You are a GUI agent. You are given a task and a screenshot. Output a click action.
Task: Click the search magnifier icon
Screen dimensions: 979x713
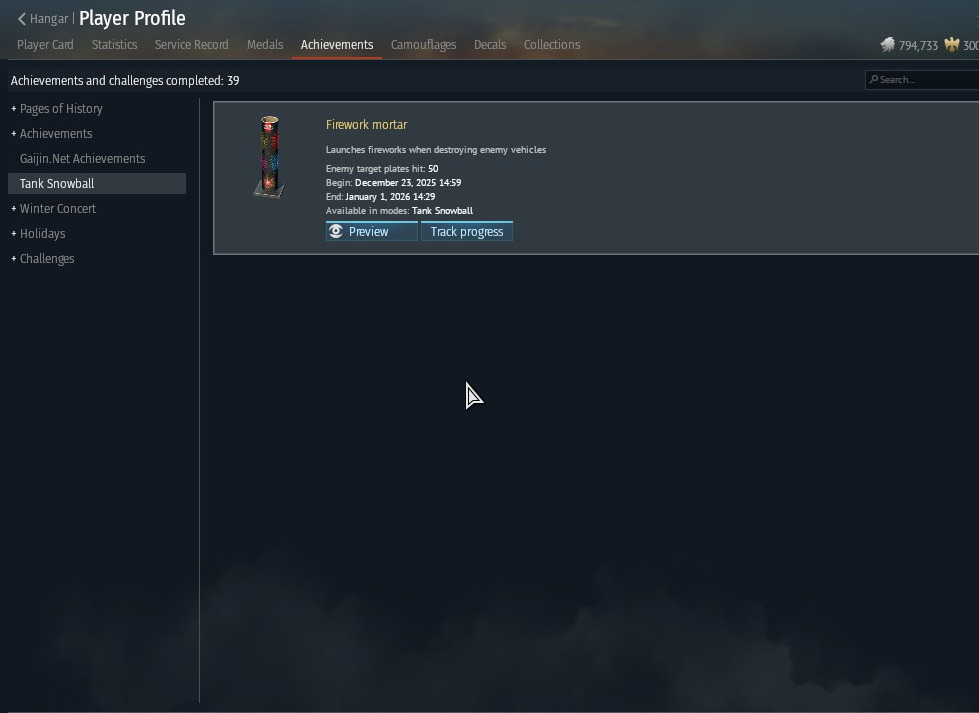[x=873, y=79]
